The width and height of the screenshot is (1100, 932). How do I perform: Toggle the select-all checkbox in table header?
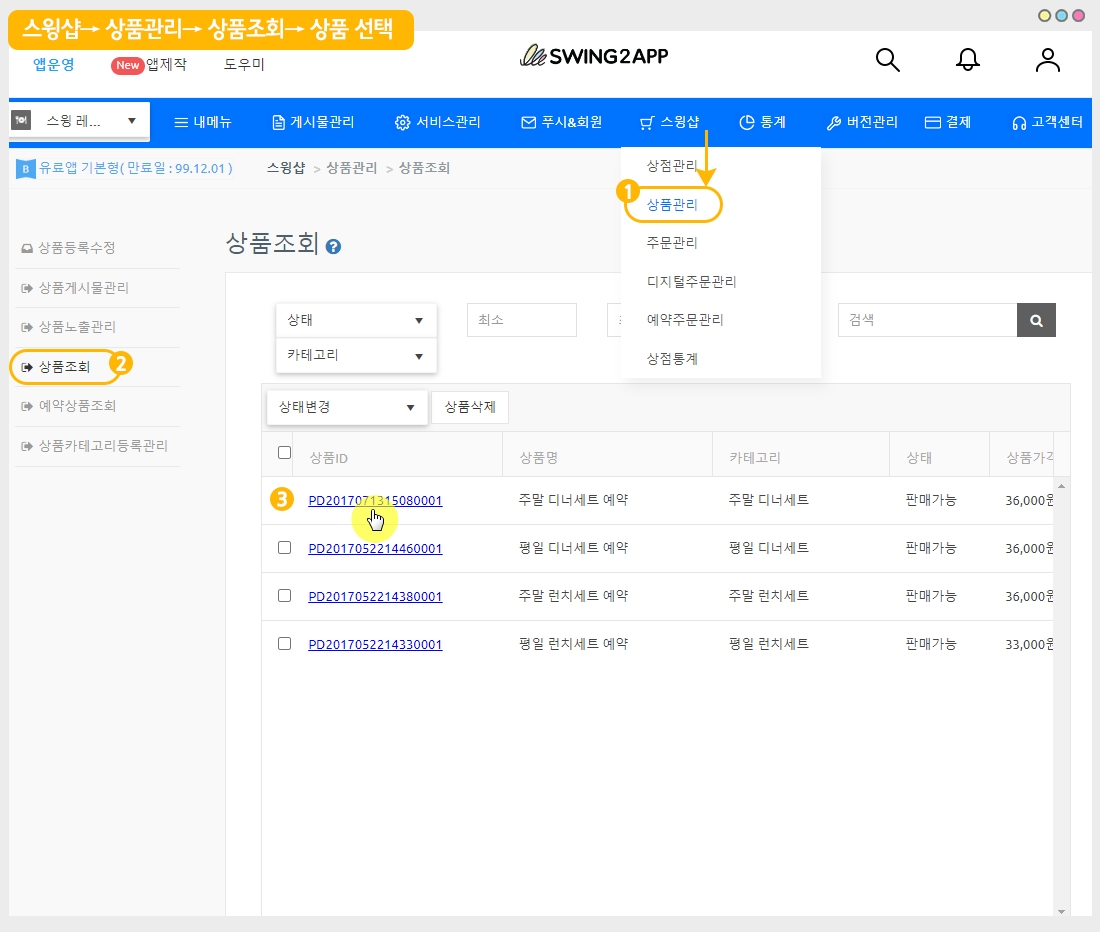[284, 453]
